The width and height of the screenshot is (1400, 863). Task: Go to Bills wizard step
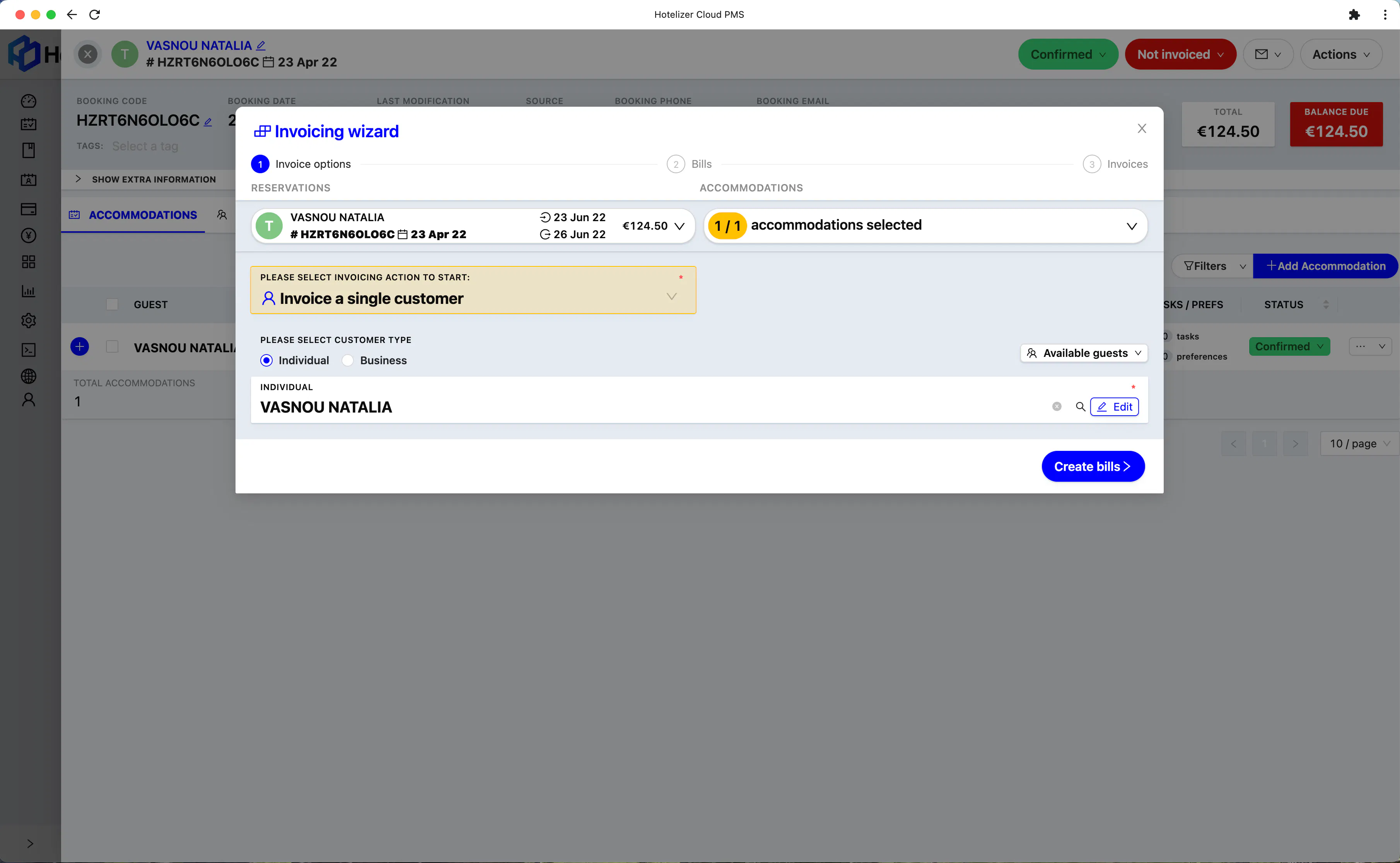click(x=689, y=164)
